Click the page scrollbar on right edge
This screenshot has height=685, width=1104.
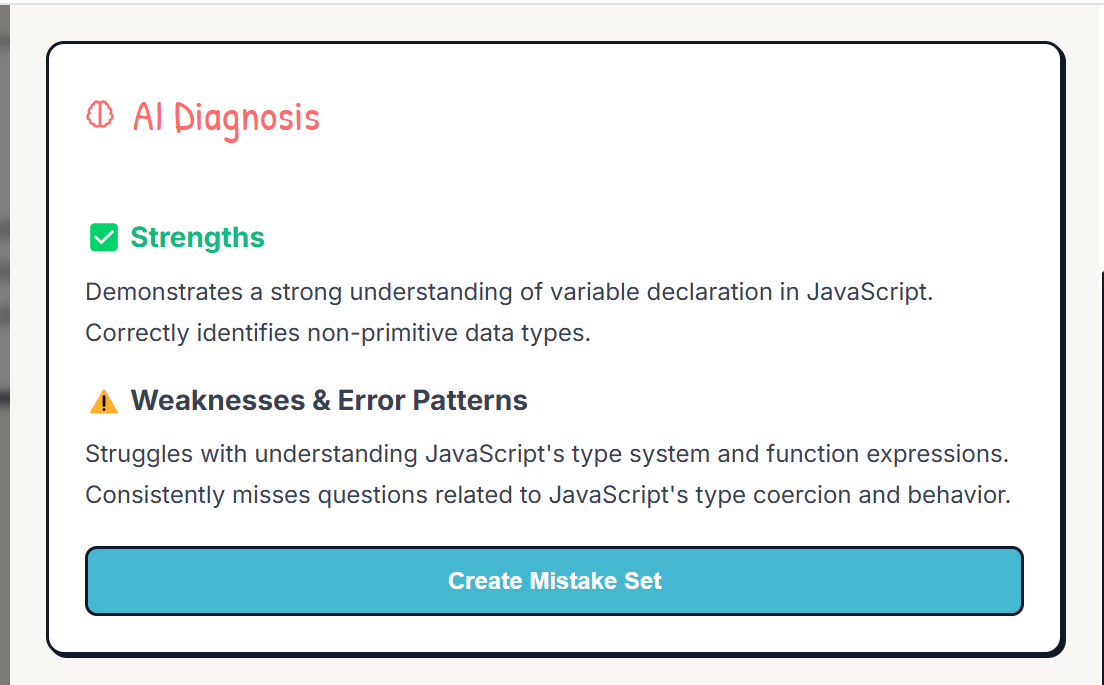[x=1100, y=479]
